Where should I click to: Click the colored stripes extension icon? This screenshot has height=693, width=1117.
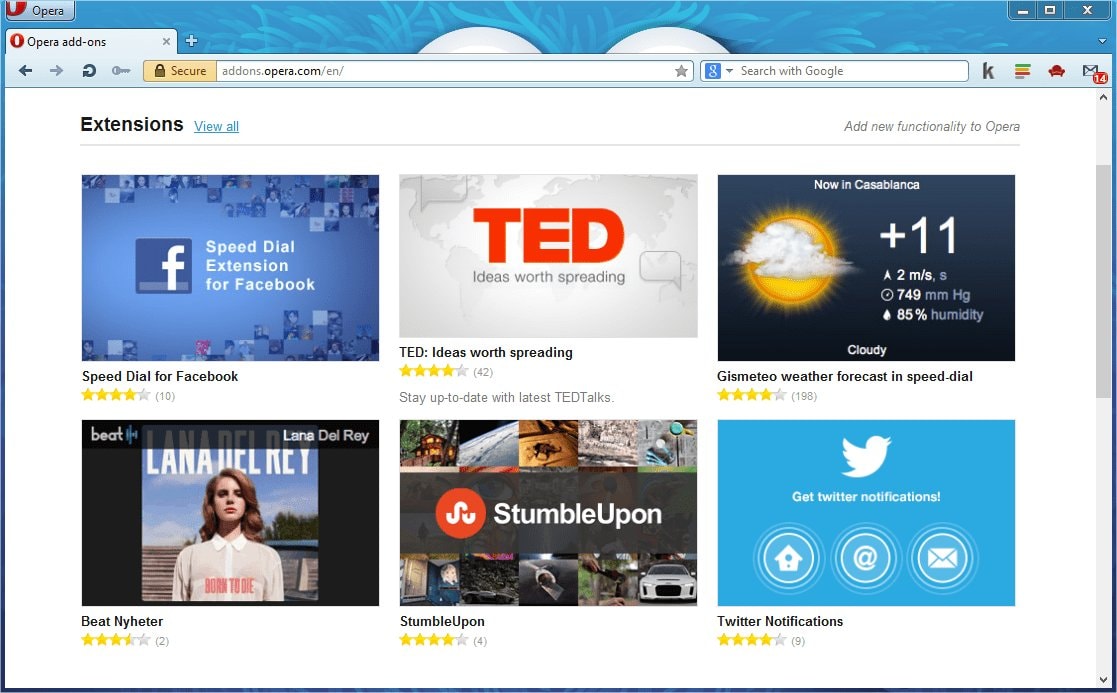point(1022,71)
